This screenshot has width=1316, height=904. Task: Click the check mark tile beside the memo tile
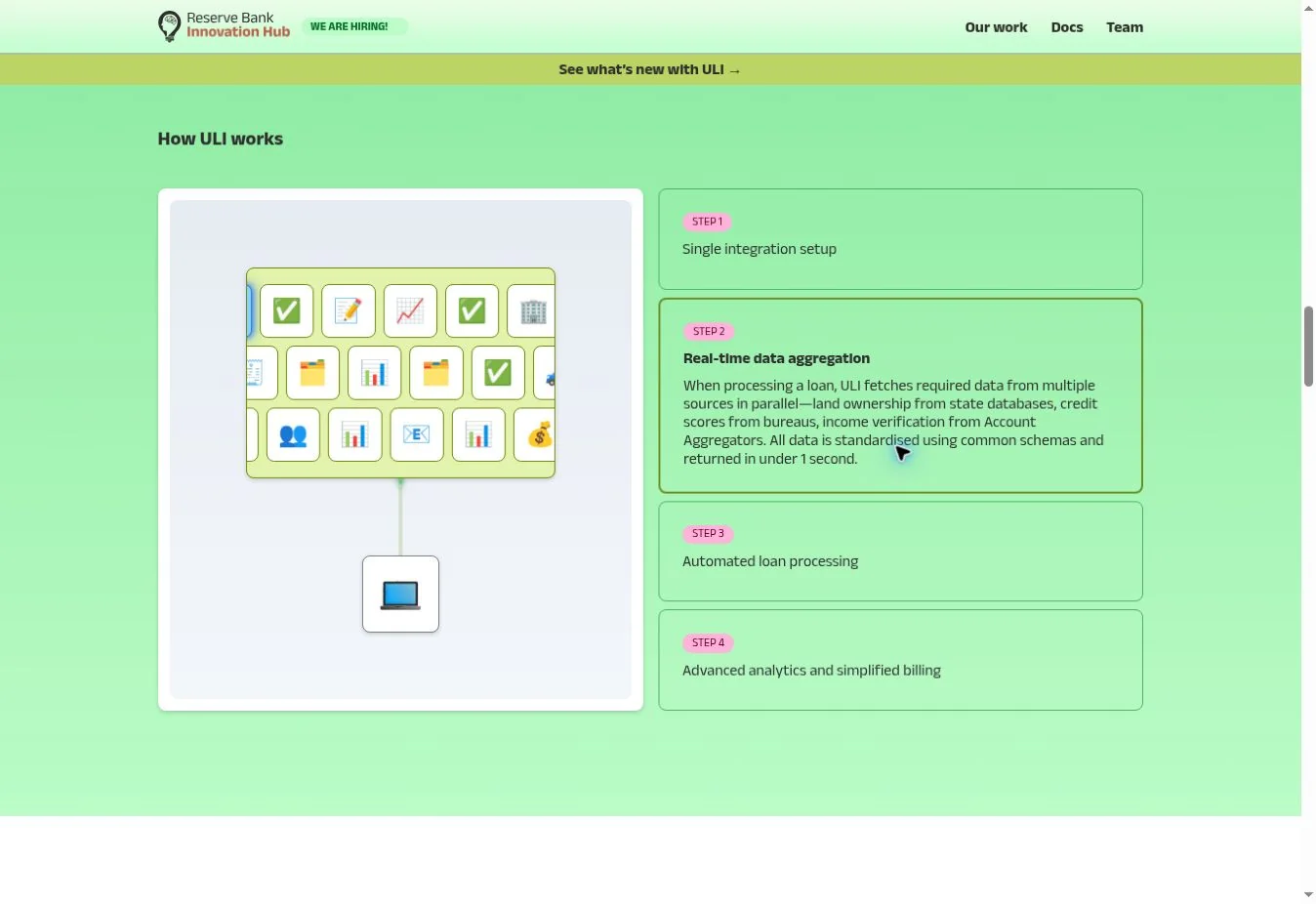(287, 310)
